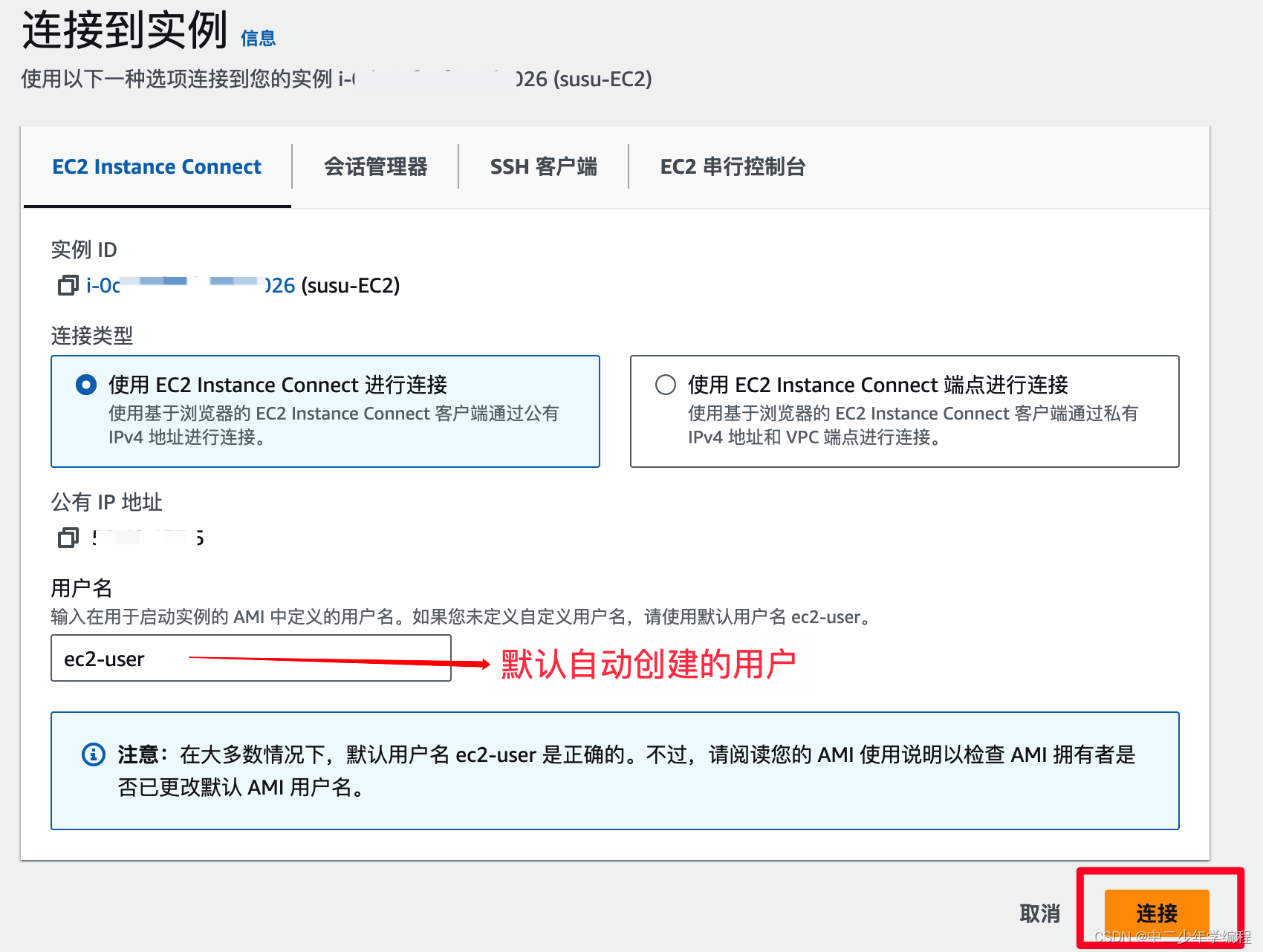Open the instance ID link for susu-EC2

pyautogui.click(x=191, y=285)
